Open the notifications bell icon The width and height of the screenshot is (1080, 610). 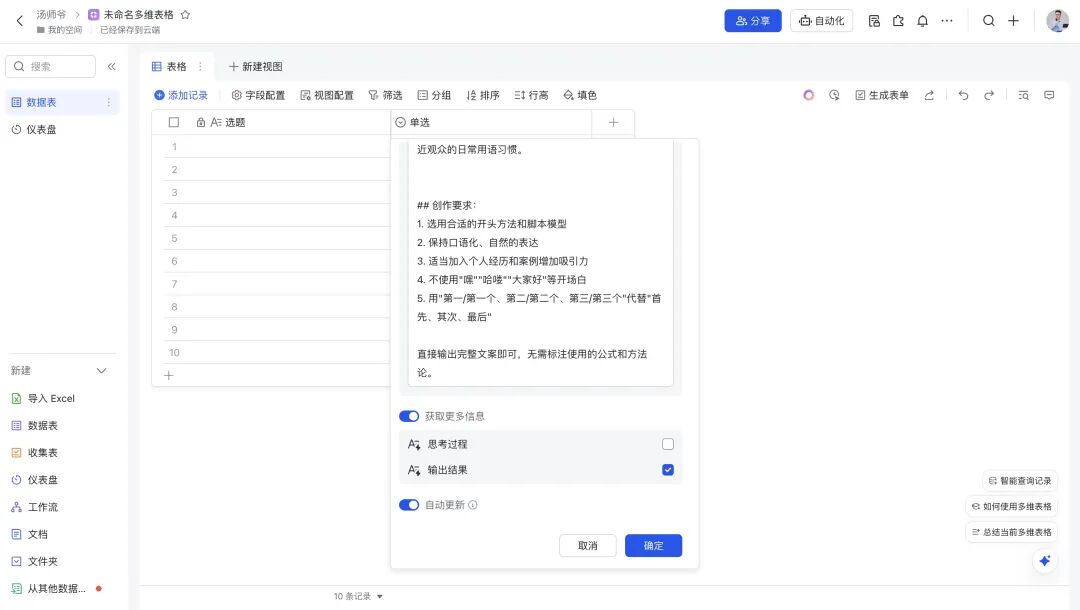click(x=922, y=21)
